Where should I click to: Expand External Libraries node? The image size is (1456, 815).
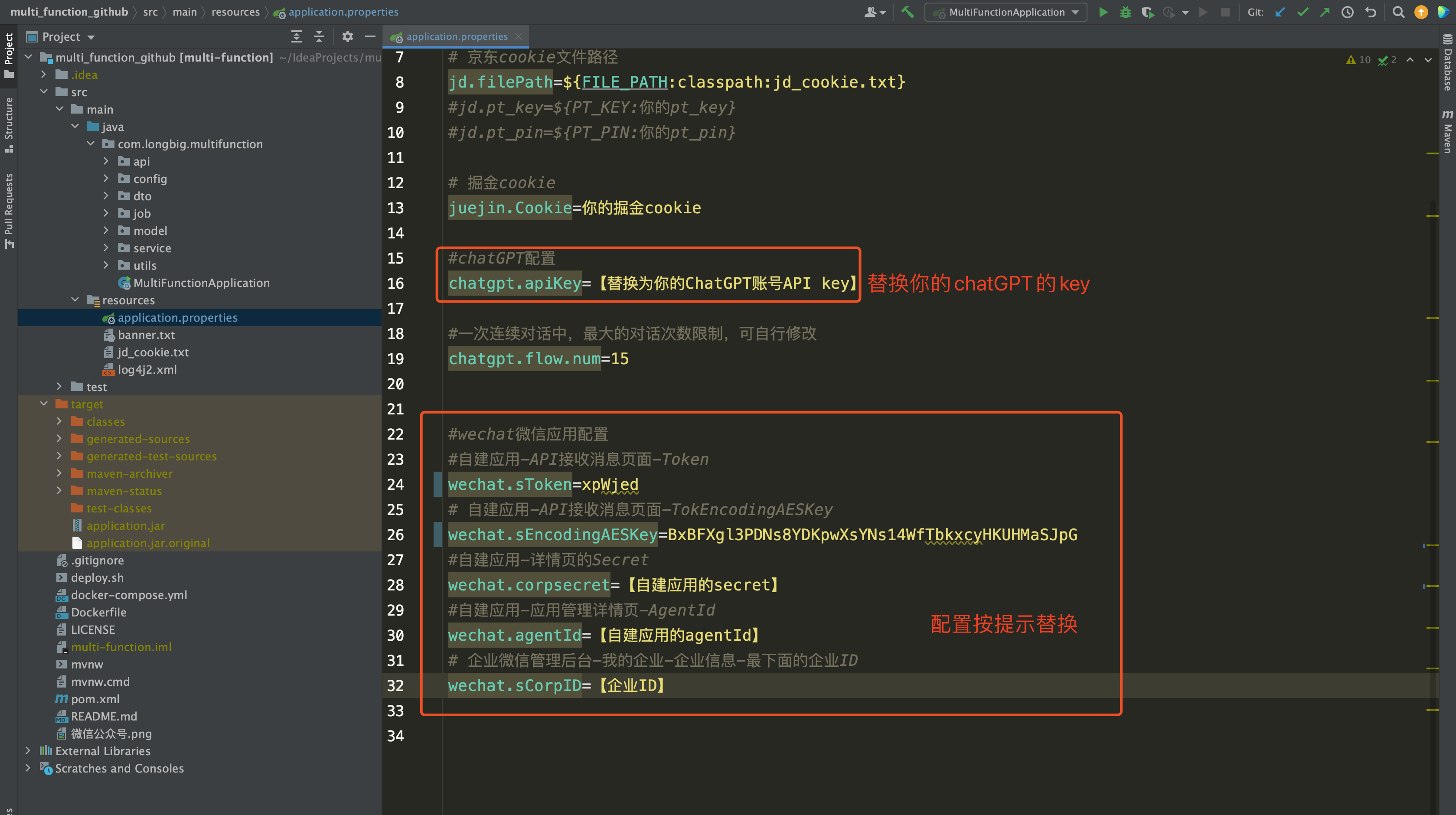28,751
